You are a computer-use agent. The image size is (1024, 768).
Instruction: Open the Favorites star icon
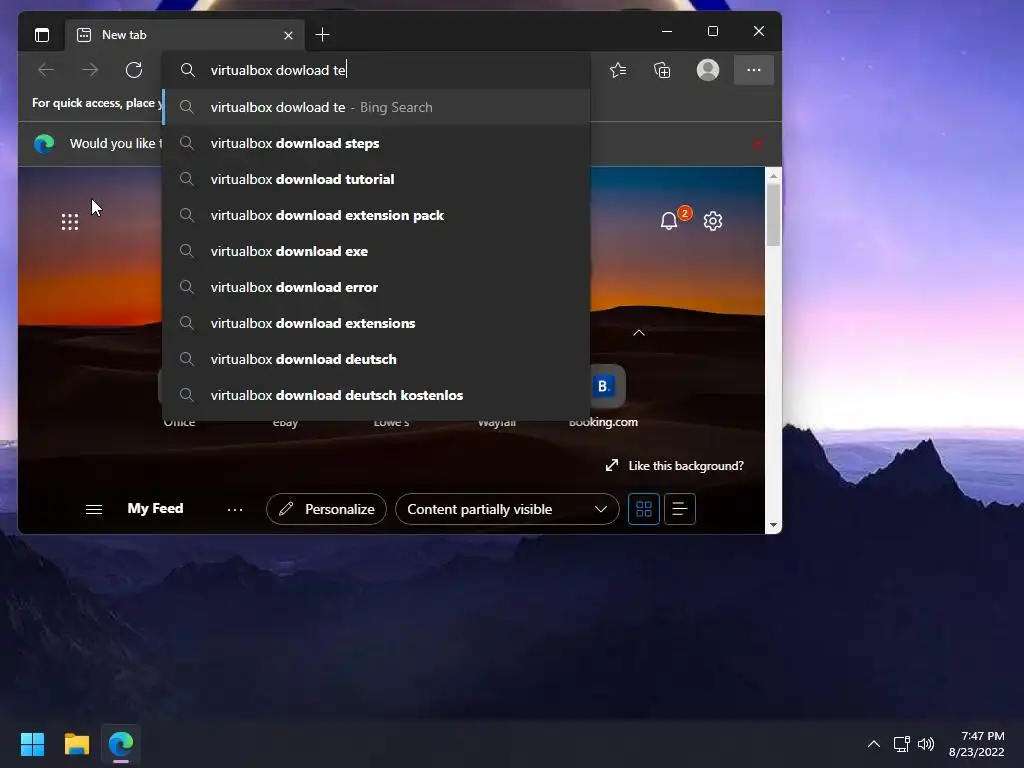[x=618, y=70]
